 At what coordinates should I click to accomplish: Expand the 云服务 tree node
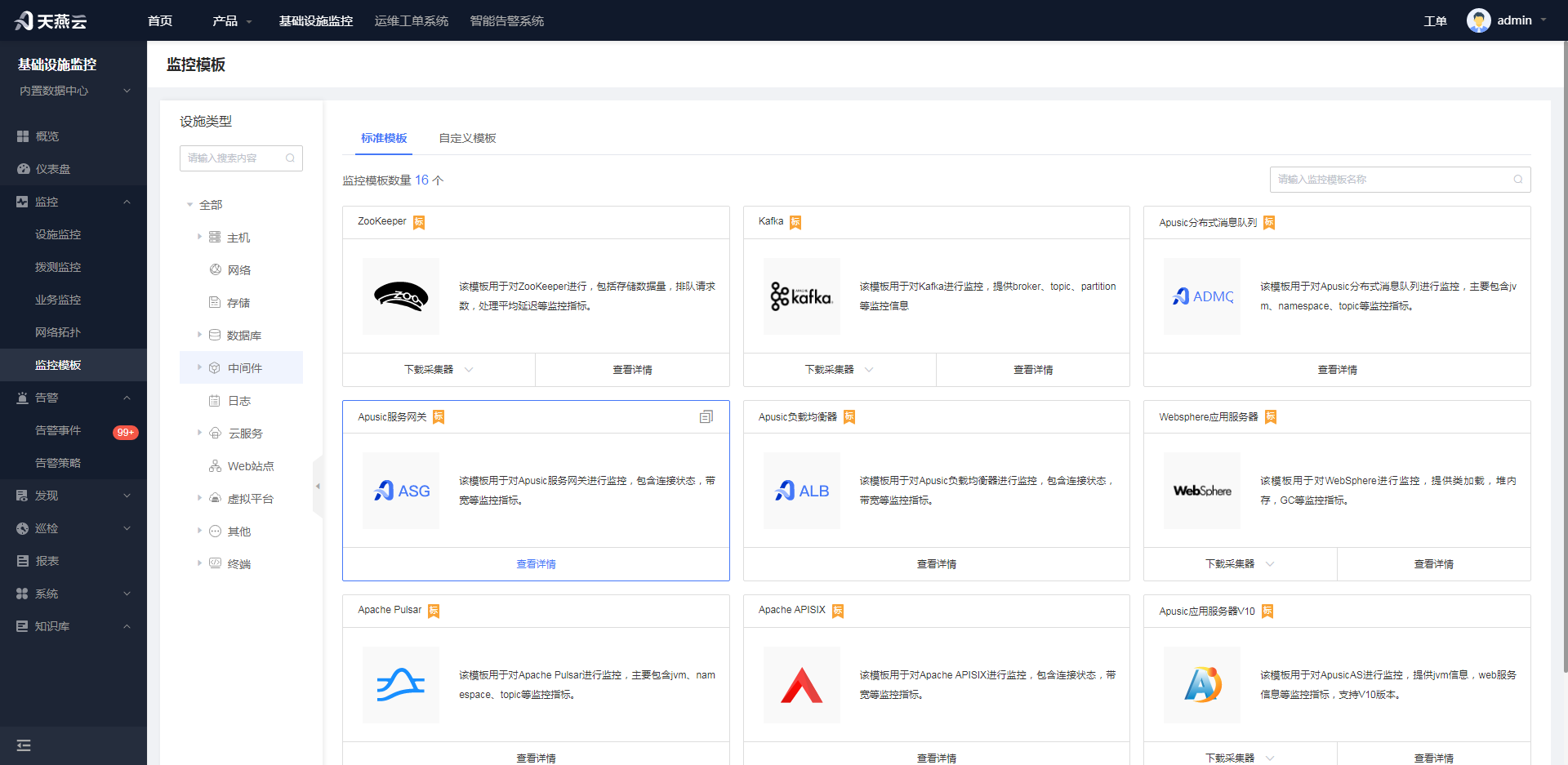pos(199,433)
